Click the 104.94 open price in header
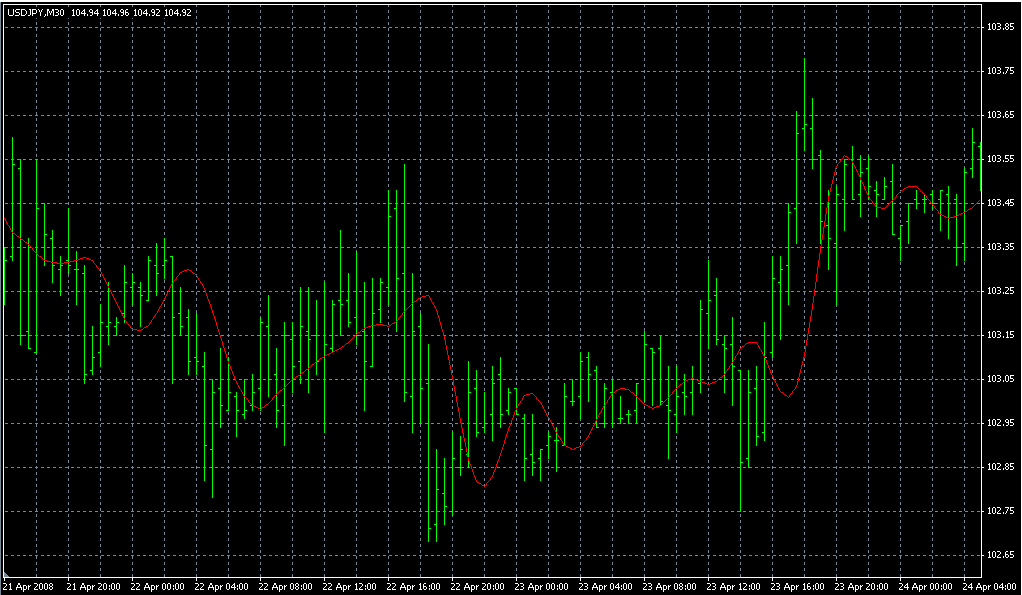The height and width of the screenshot is (595, 1022). point(84,13)
